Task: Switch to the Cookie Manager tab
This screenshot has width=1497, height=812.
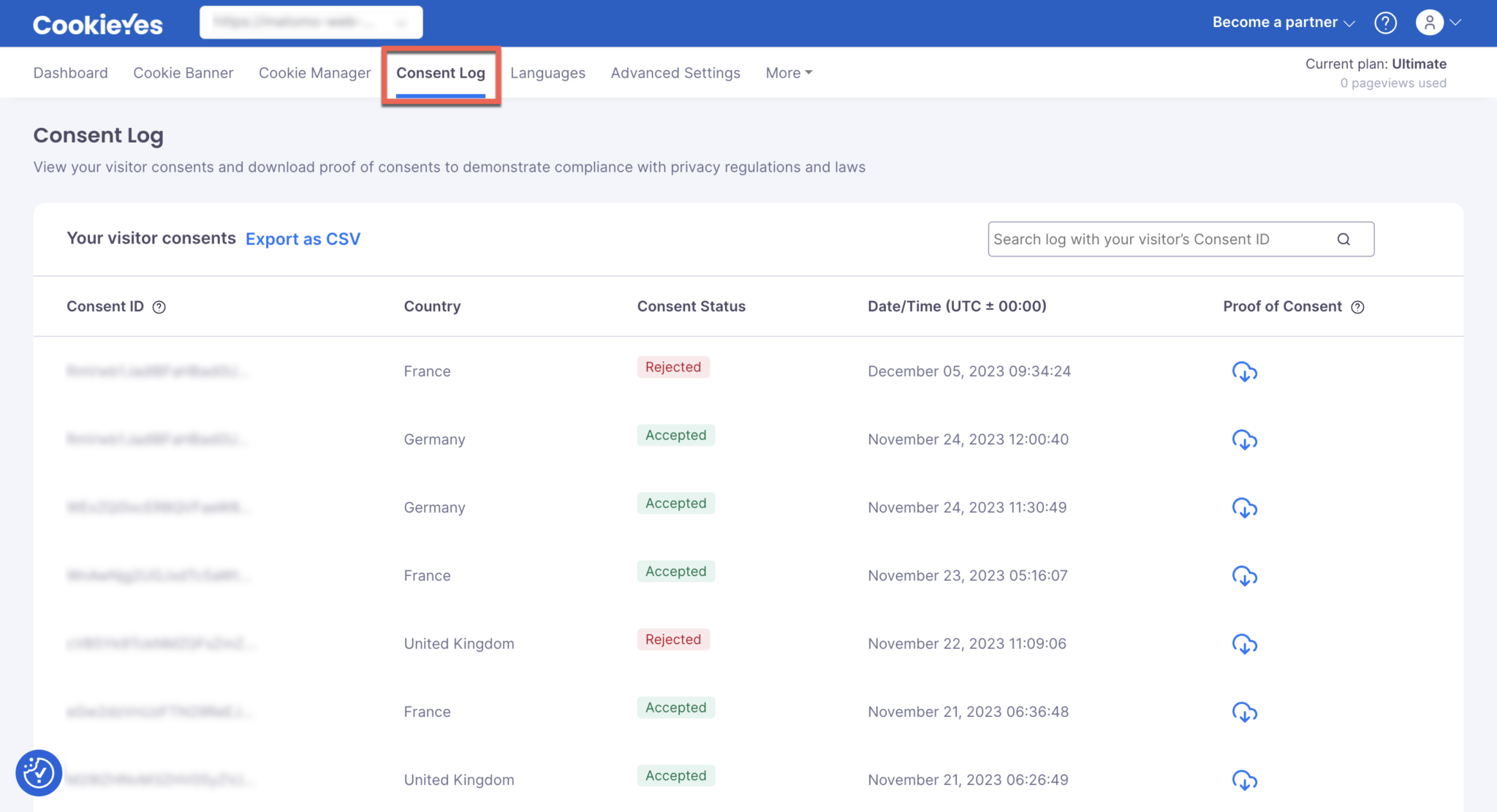Action: [x=314, y=72]
